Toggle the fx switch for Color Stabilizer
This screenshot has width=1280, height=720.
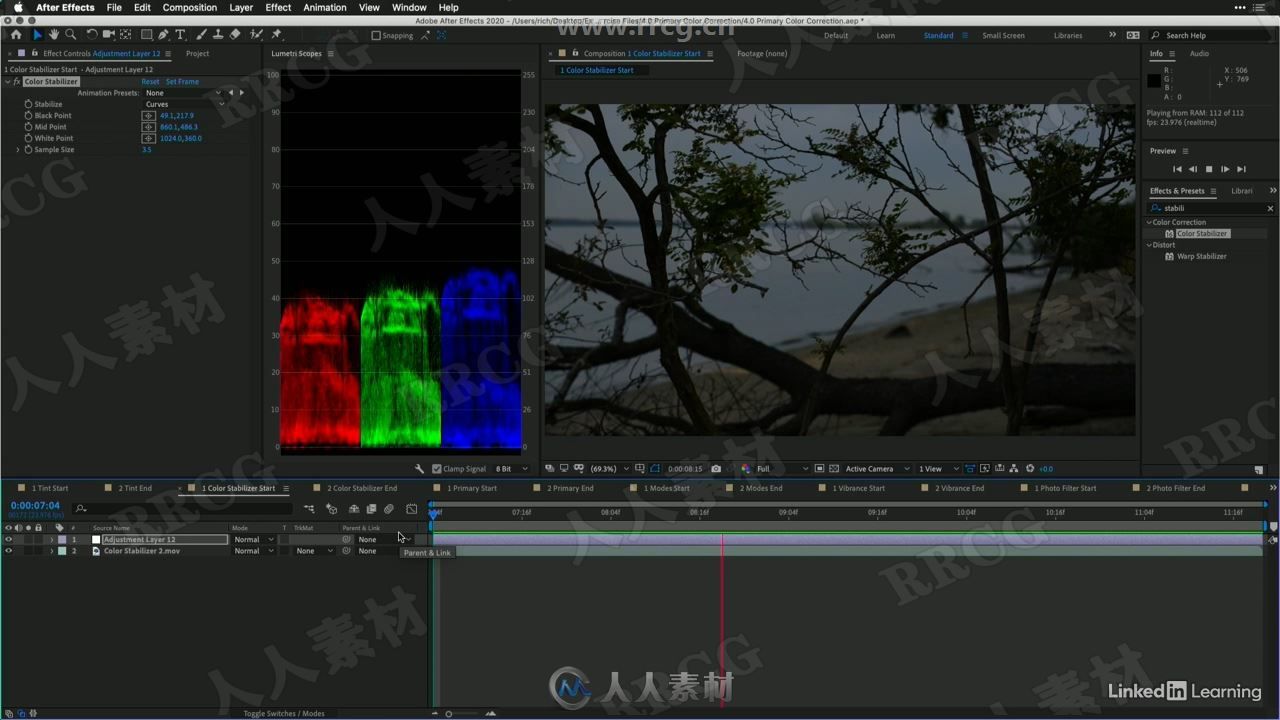pyautogui.click(x=17, y=82)
